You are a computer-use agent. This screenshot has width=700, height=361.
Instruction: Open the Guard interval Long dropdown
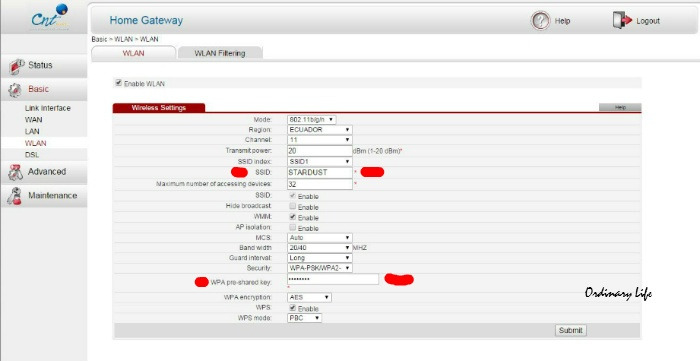click(320, 258)
